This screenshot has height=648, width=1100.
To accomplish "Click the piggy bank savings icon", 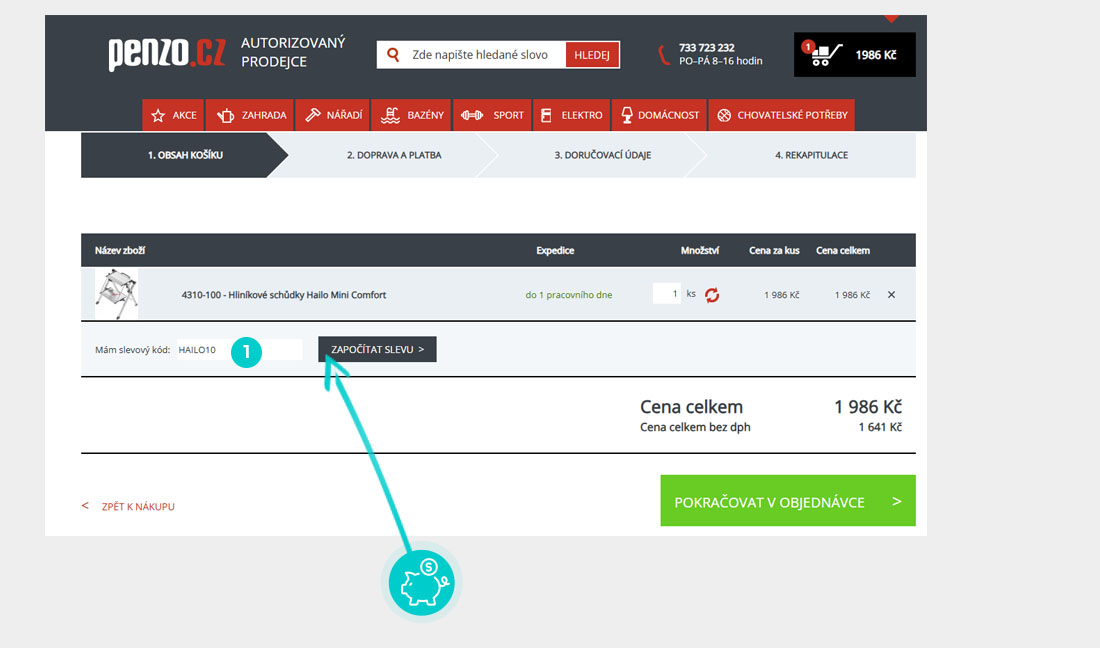I will pyautogui.click(x=421, y=581).
